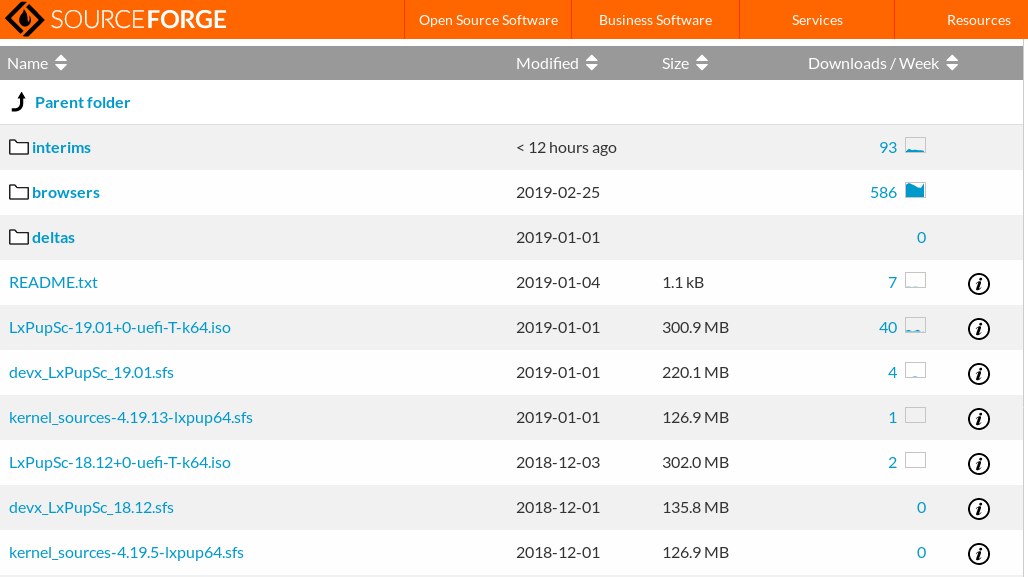1028x577 pixels.
Task: Click the SourceForge diamond logo
Action: (x=26, y=19)
